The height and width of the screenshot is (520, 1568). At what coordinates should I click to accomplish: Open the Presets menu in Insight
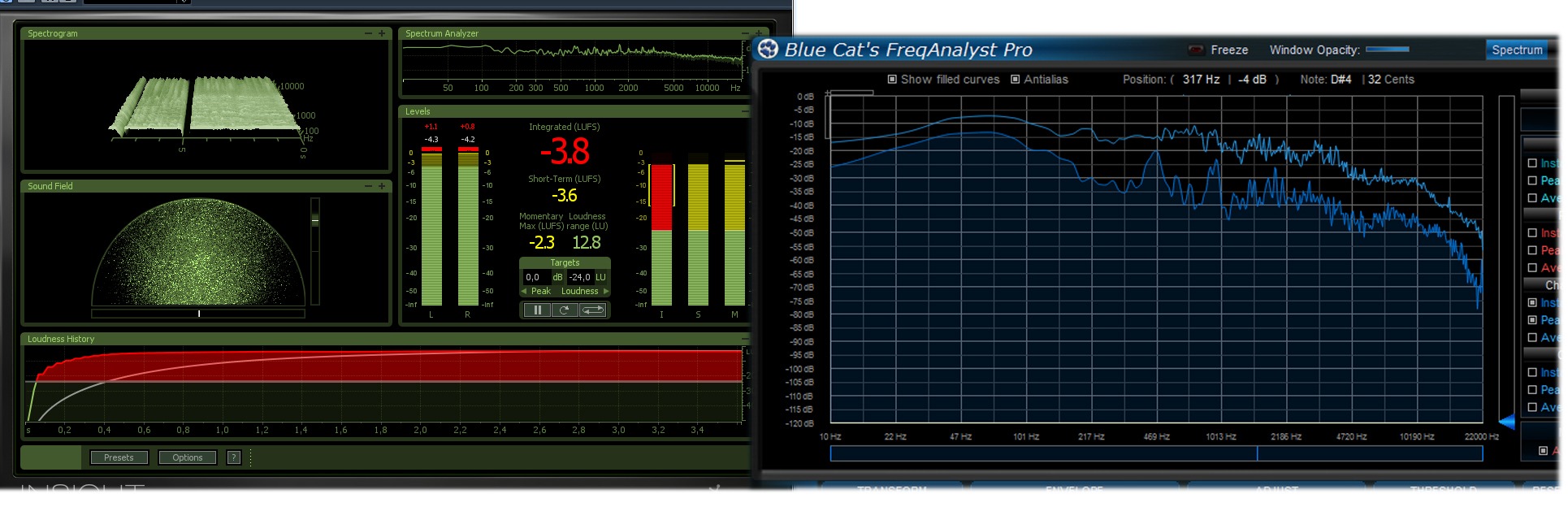click(119, 457)
